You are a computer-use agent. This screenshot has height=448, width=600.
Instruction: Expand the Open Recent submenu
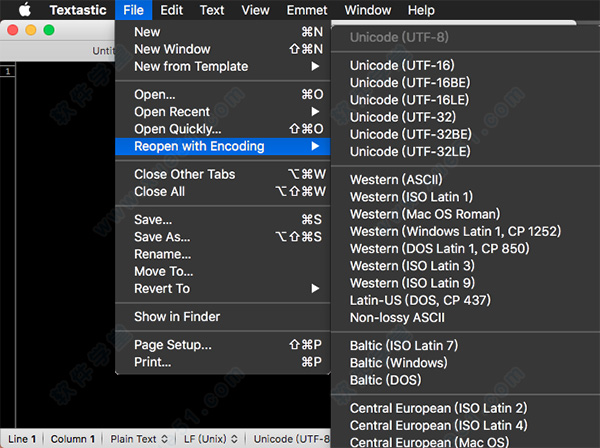tap(172, 112)
